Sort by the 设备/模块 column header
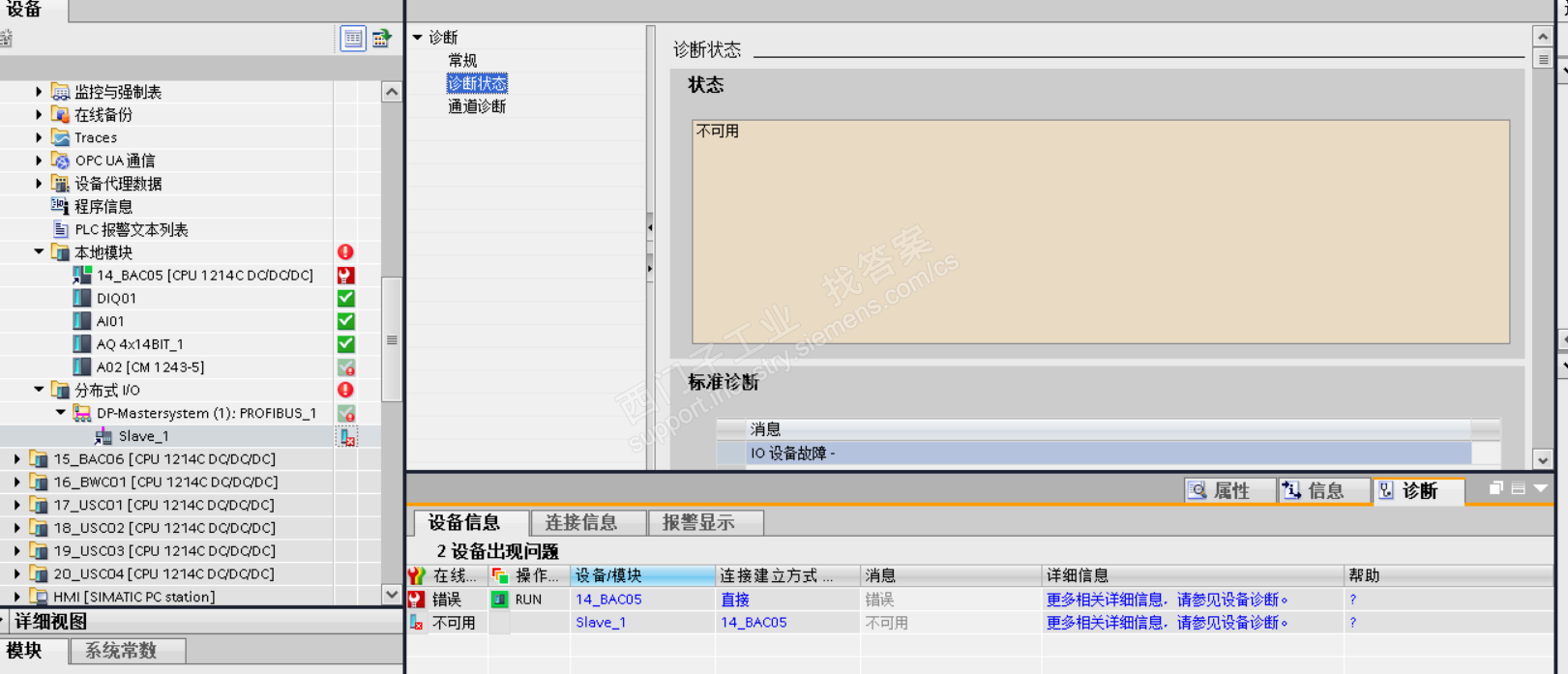This screenshot has width=1568, height=674. point(642,575)
